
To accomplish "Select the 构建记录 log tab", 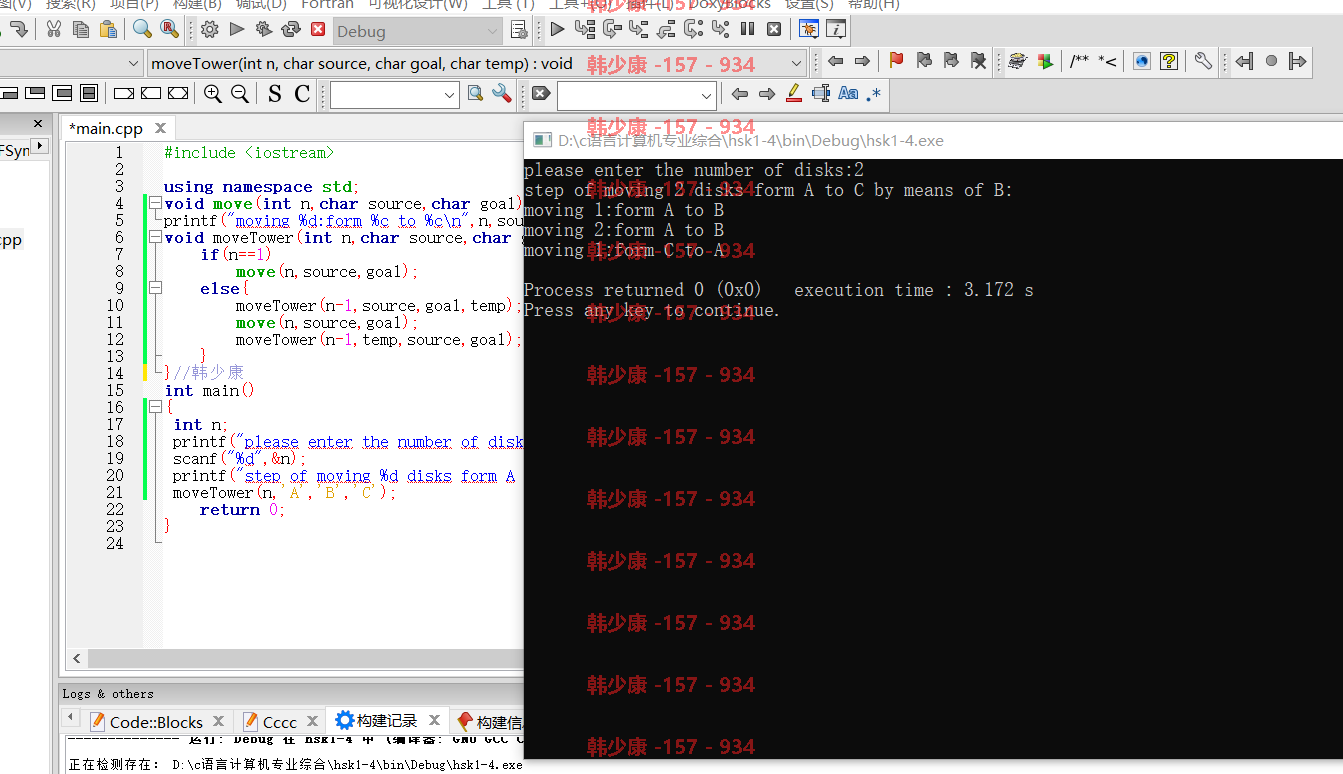I will point(386,720).
